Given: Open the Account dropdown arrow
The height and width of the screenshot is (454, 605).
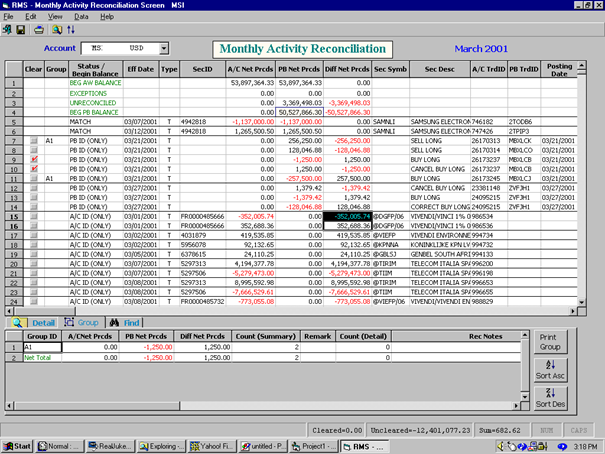Looking at the screenshot, I should 164,49.
